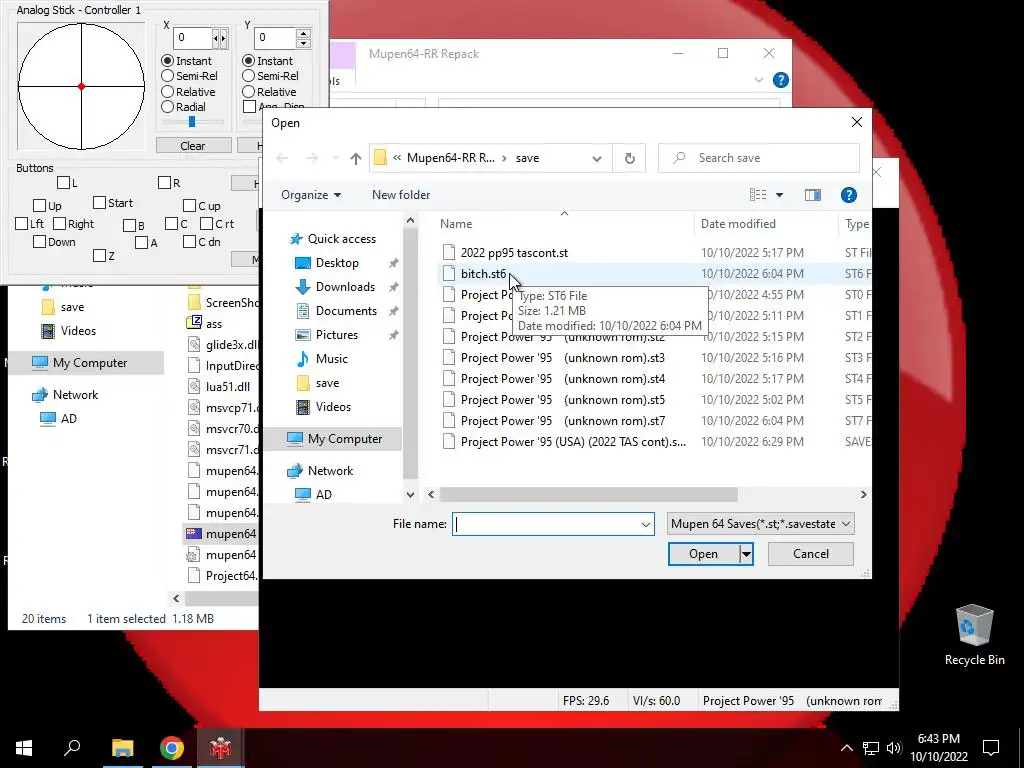
Task: Sort by the Name column header
Action: coord(456,224)
